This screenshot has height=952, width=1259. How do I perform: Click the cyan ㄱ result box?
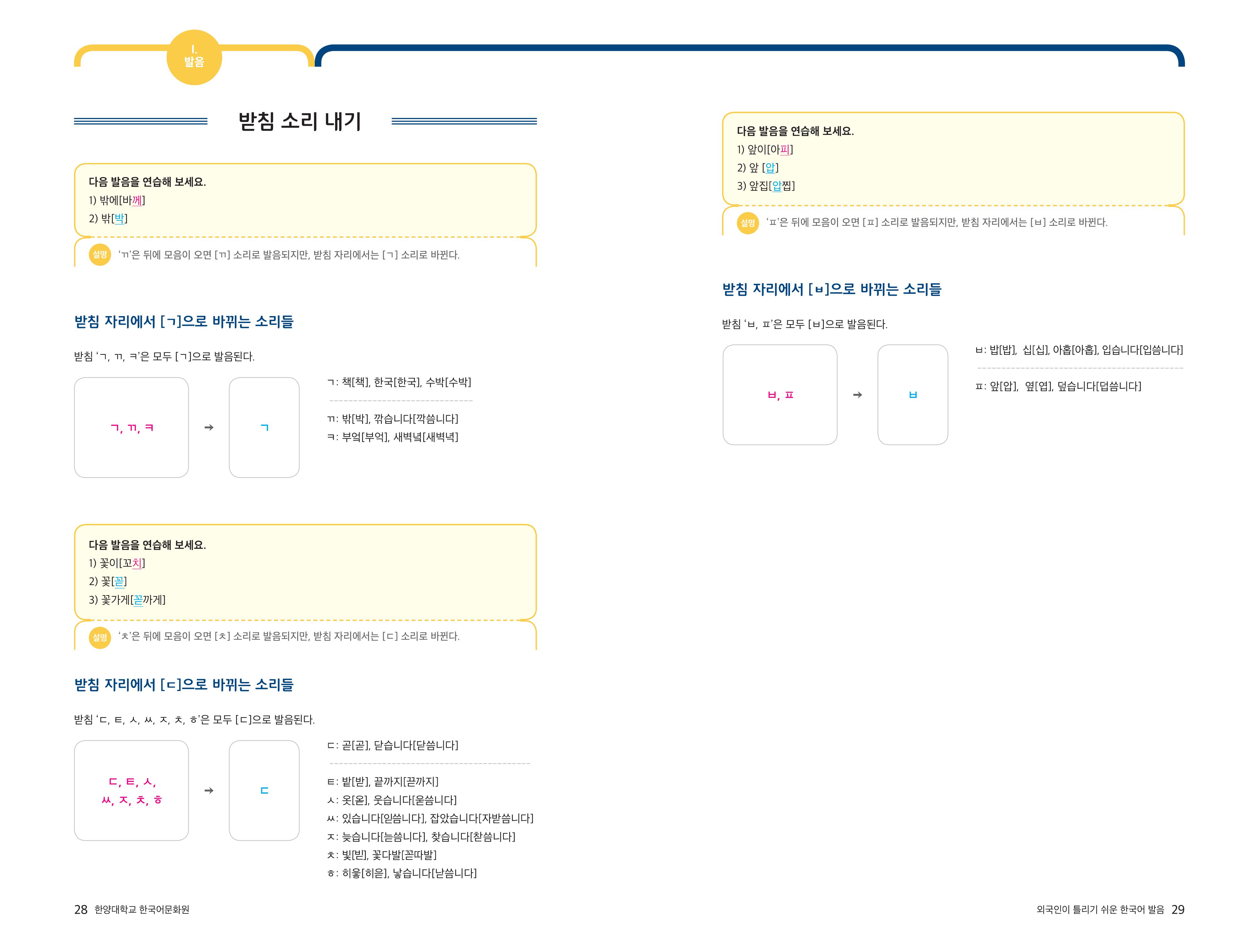(x=264, y=428)
